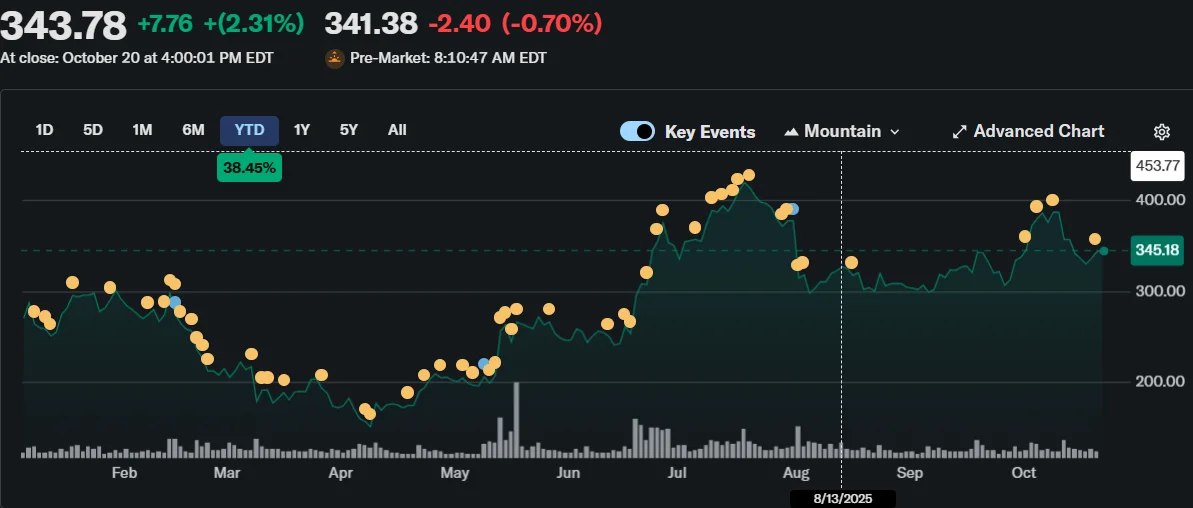Image resolution: width=1193 pixels, height=508 pixels.
Task: Switch to 1Y chart range
Action: (301, 130)
